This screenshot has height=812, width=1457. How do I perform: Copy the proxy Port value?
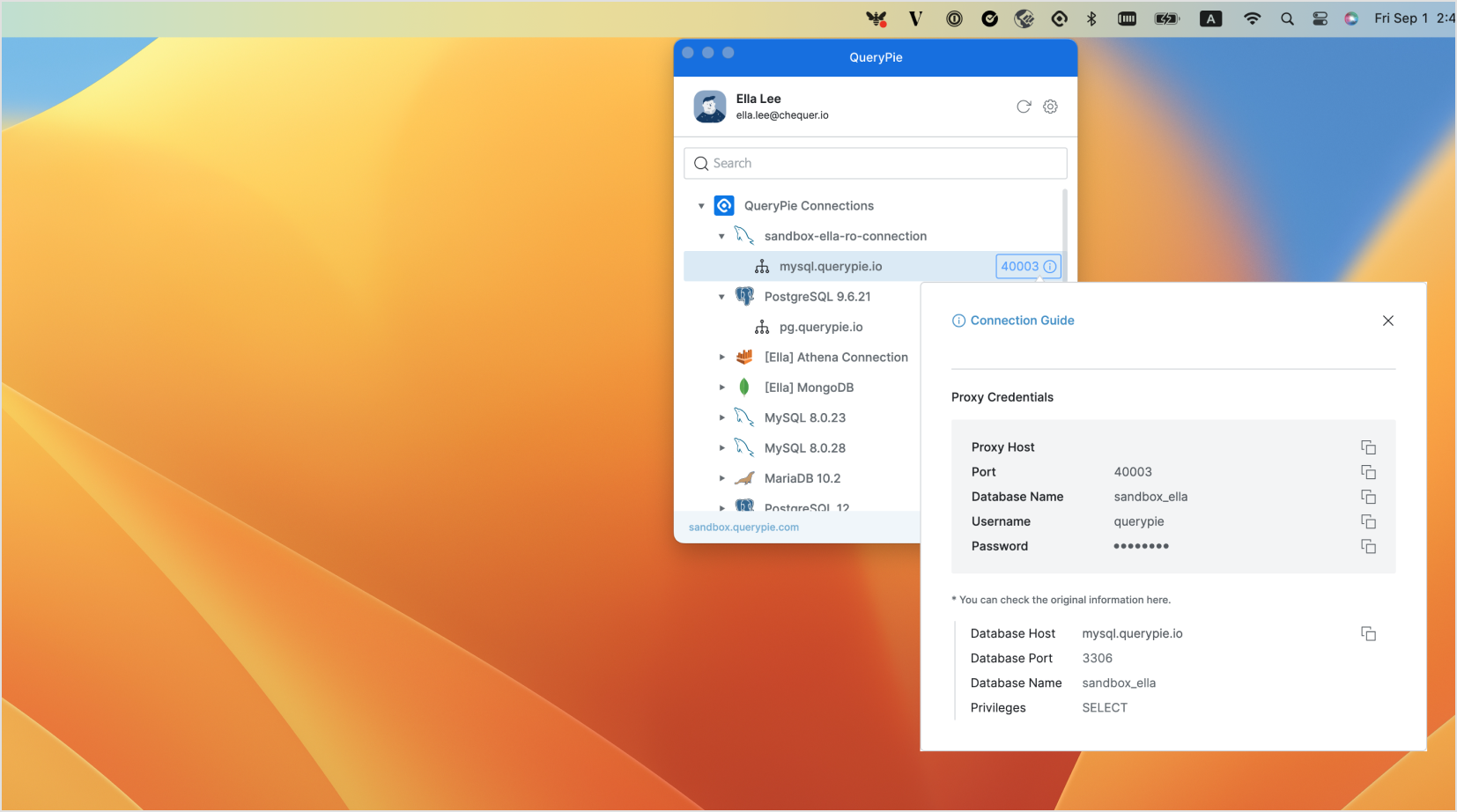click(x=1368, y=472)
